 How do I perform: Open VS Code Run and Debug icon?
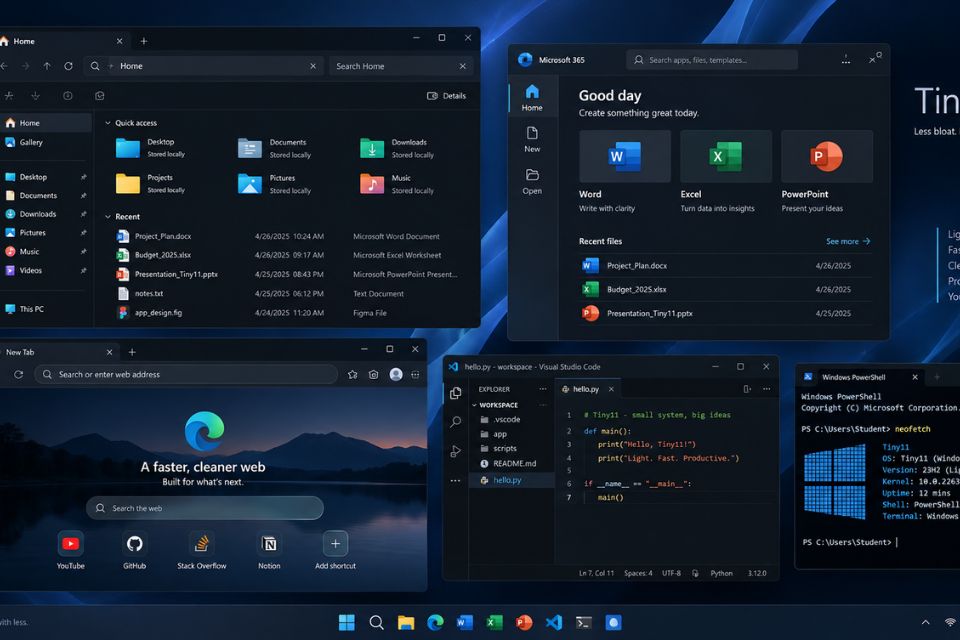[456, 451]
